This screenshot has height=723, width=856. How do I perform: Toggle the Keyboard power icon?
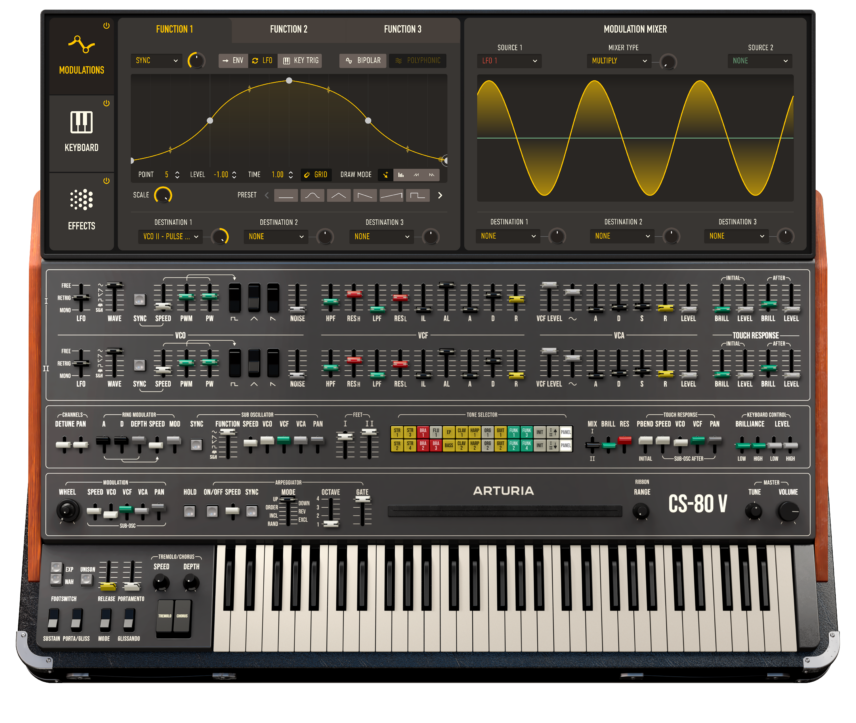(106, 103)
